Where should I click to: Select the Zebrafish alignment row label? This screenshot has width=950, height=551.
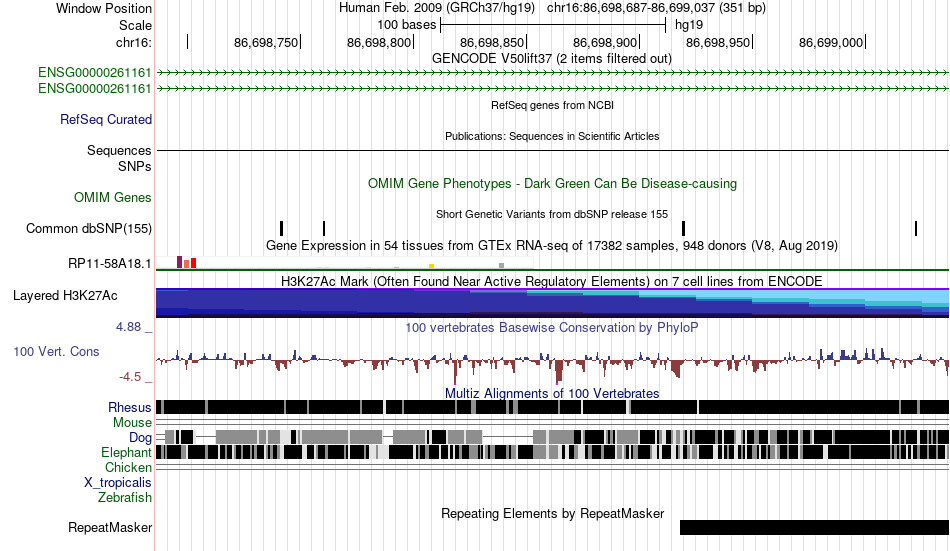pyautogui.click(x=125, y=498)
